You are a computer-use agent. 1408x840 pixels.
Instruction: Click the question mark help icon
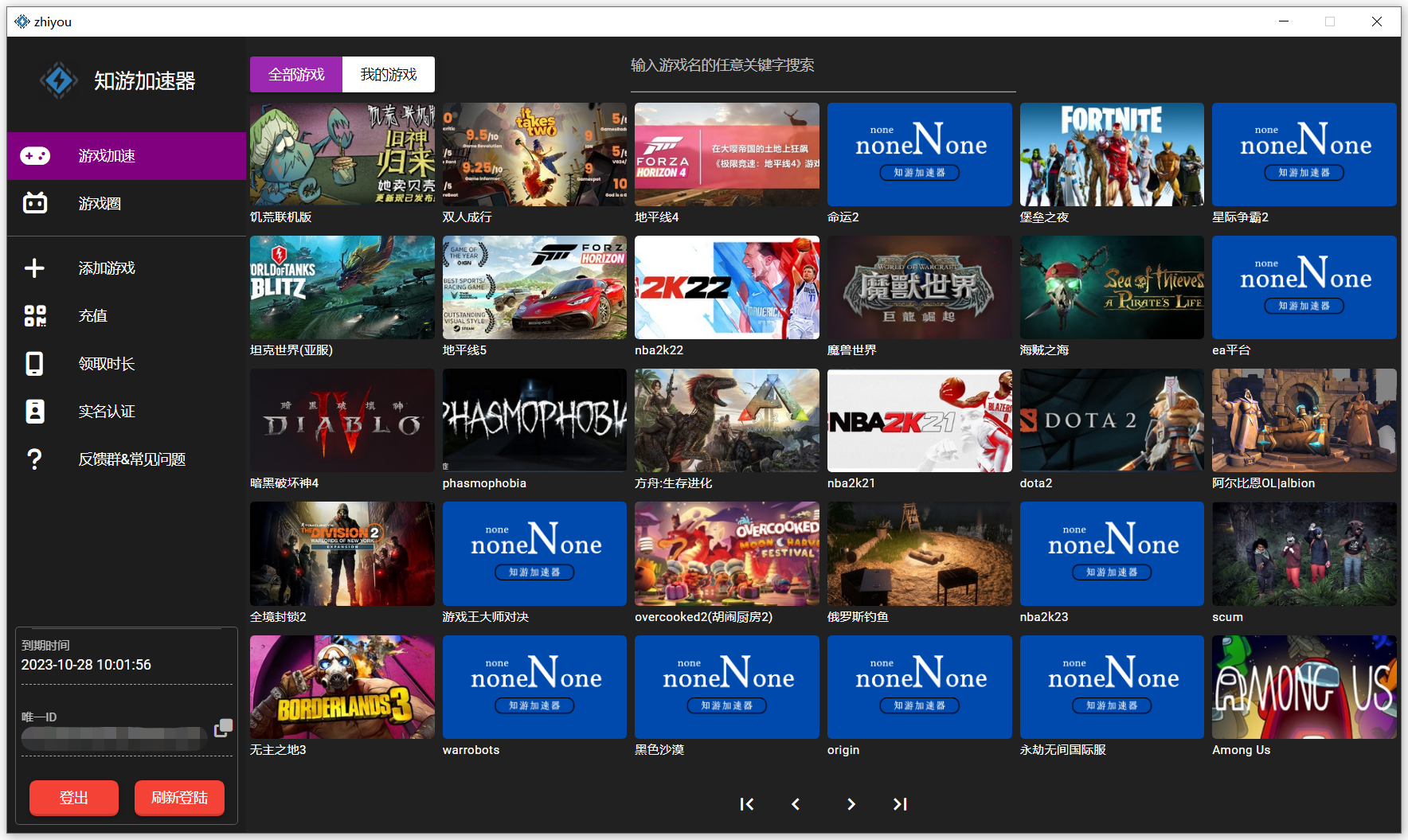point(34,459)
